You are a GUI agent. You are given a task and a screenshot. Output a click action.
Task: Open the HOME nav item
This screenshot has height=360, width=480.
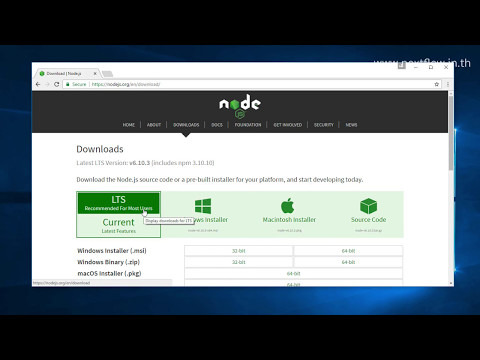pyautogui.click(x=129, y=125)
